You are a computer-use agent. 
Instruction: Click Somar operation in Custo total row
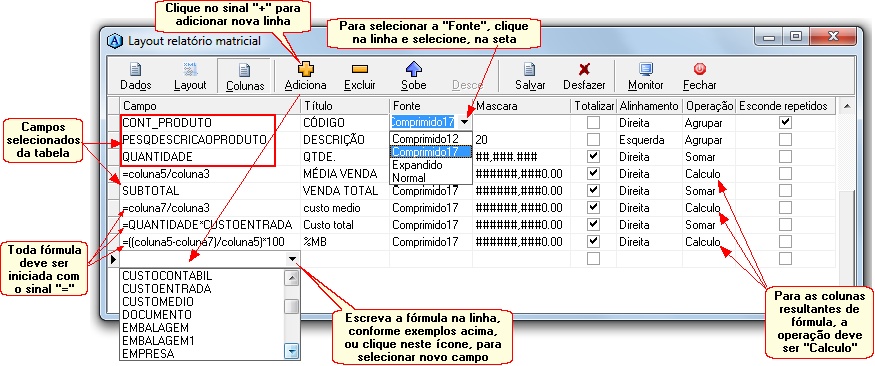pyautogui.click(x=709, y=225)
